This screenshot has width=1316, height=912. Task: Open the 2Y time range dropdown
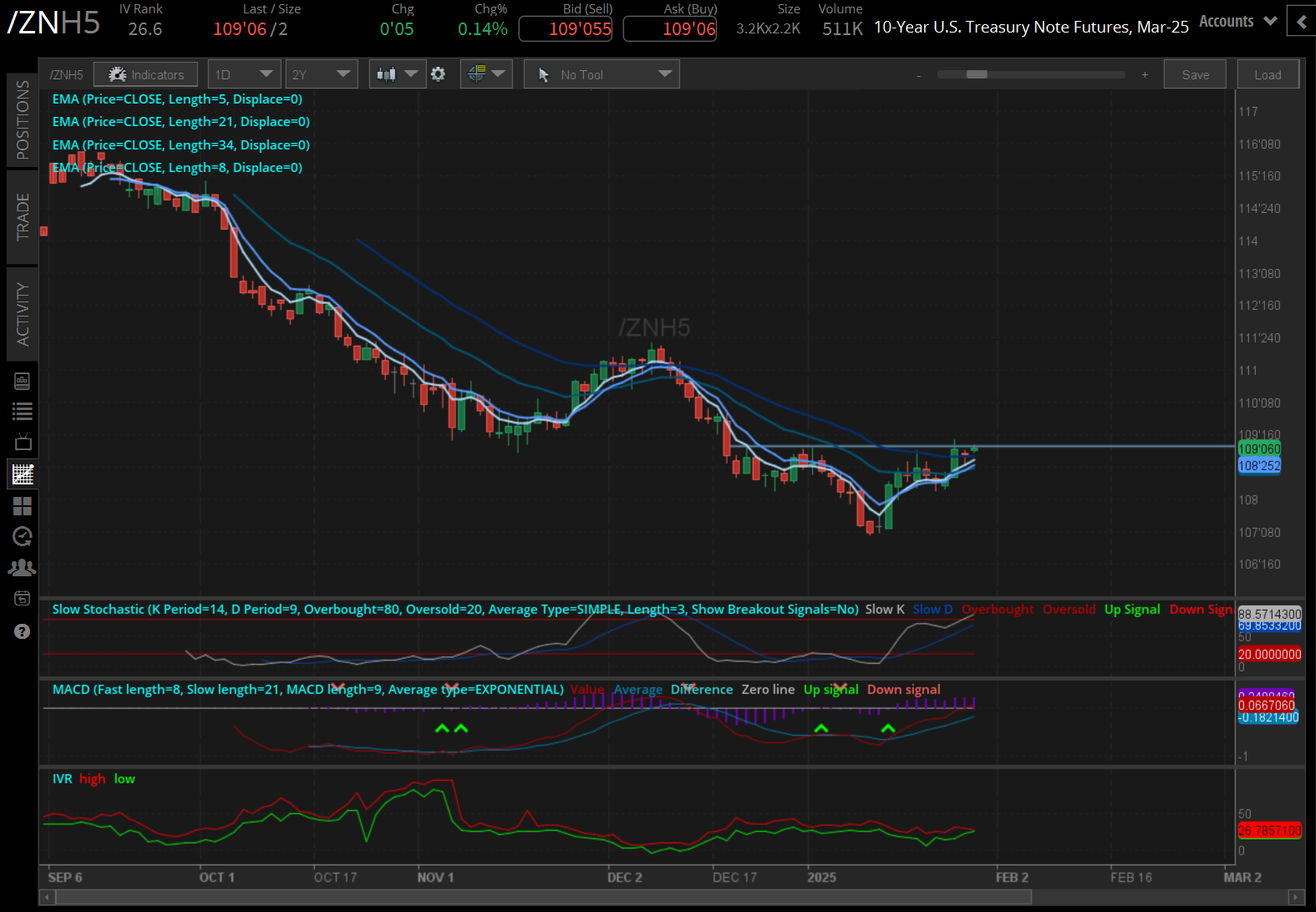point(322,74)
